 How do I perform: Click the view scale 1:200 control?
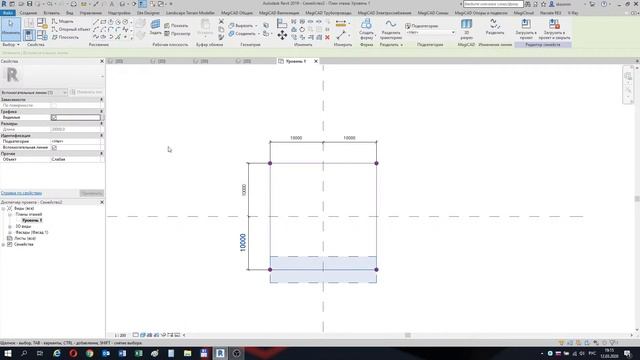tap(120, 336)
